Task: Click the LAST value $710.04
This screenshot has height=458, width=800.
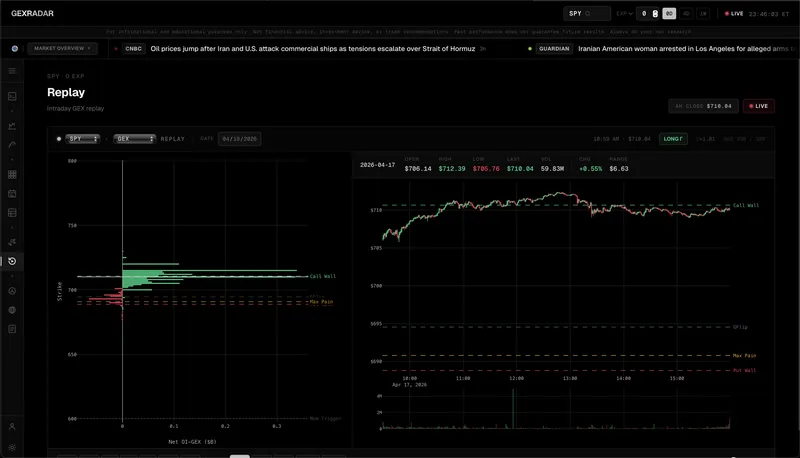Action: pos(520,169)
